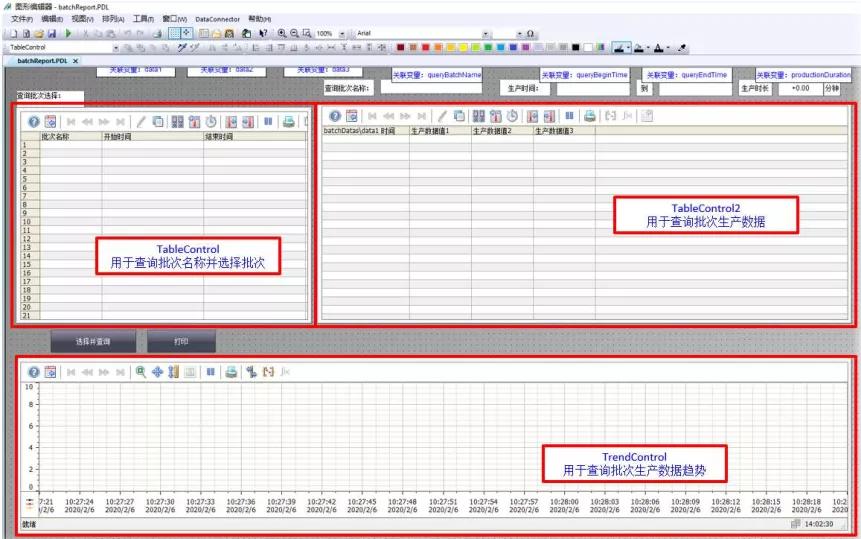The image size is (861, 539).
Task: Click the input field beside 查询批次名称
Action: click(431, 88)
